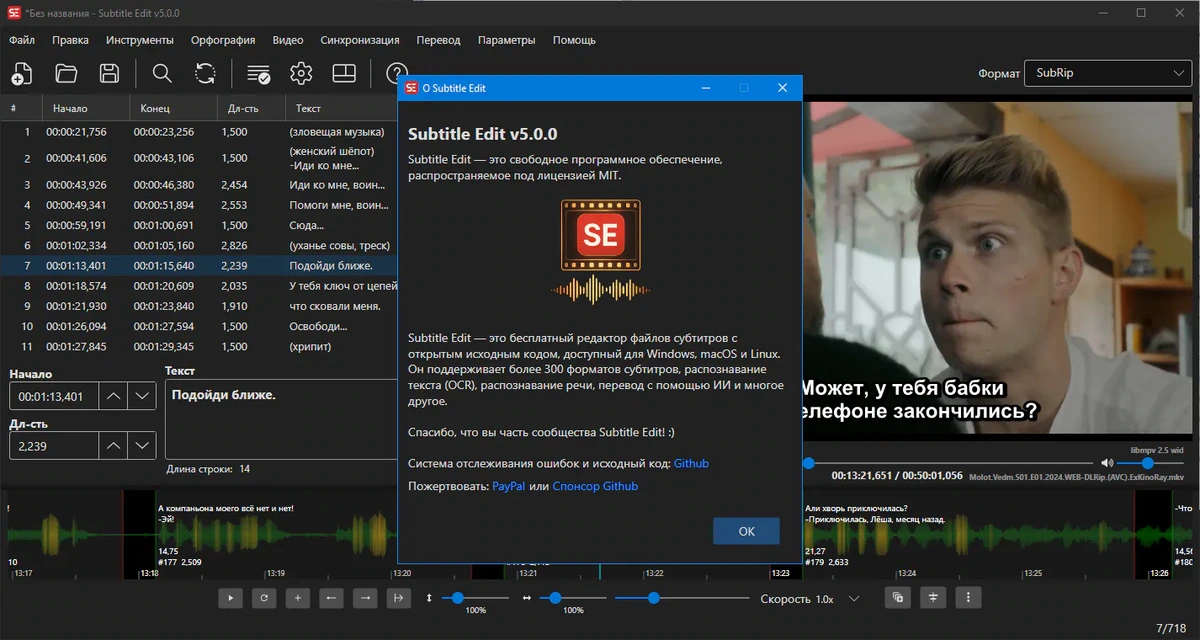
Task: Select subtitle row (хрипит)
Action: click(200, 347)
